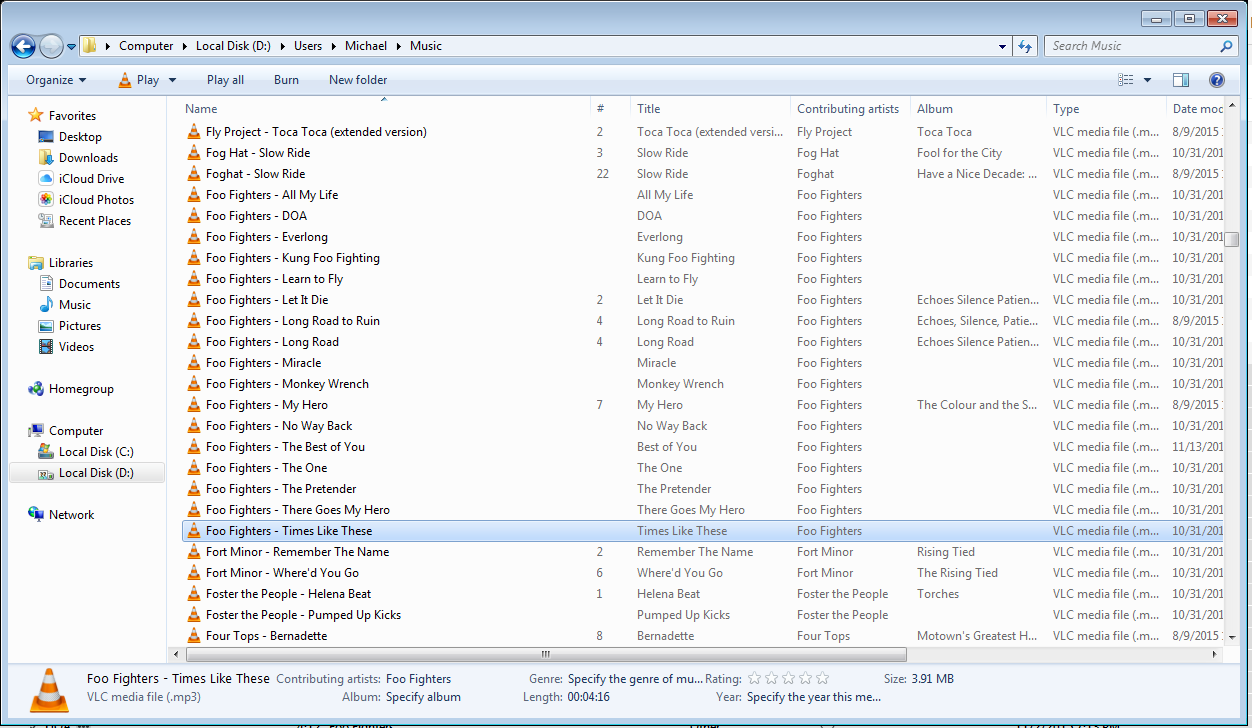Click the Forward navigation arrow button
The width and height of the screenshot is (1252, 728).
(x=51, y=46)
